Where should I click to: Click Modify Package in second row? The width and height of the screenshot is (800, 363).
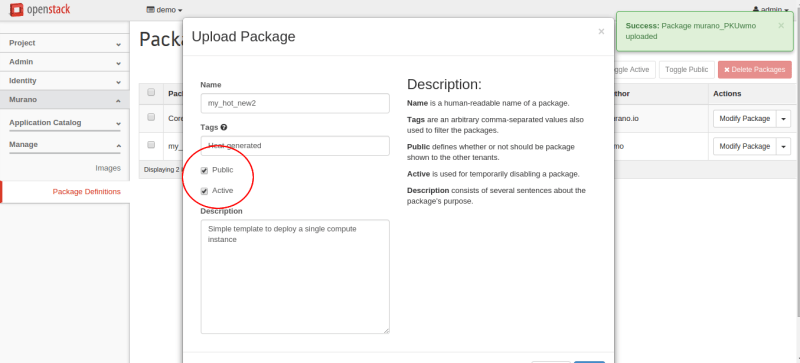pyautogui.click(x=744, y=146)
